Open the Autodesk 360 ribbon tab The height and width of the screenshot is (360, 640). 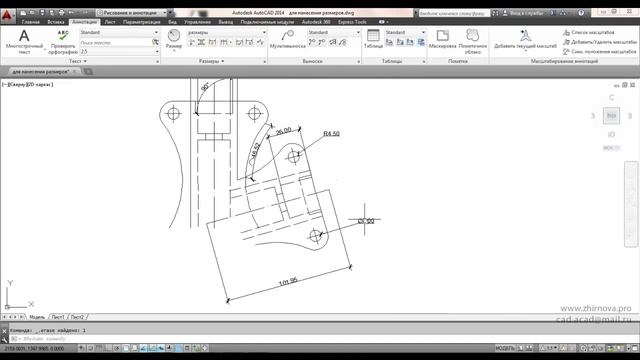(x=316, y=22)
